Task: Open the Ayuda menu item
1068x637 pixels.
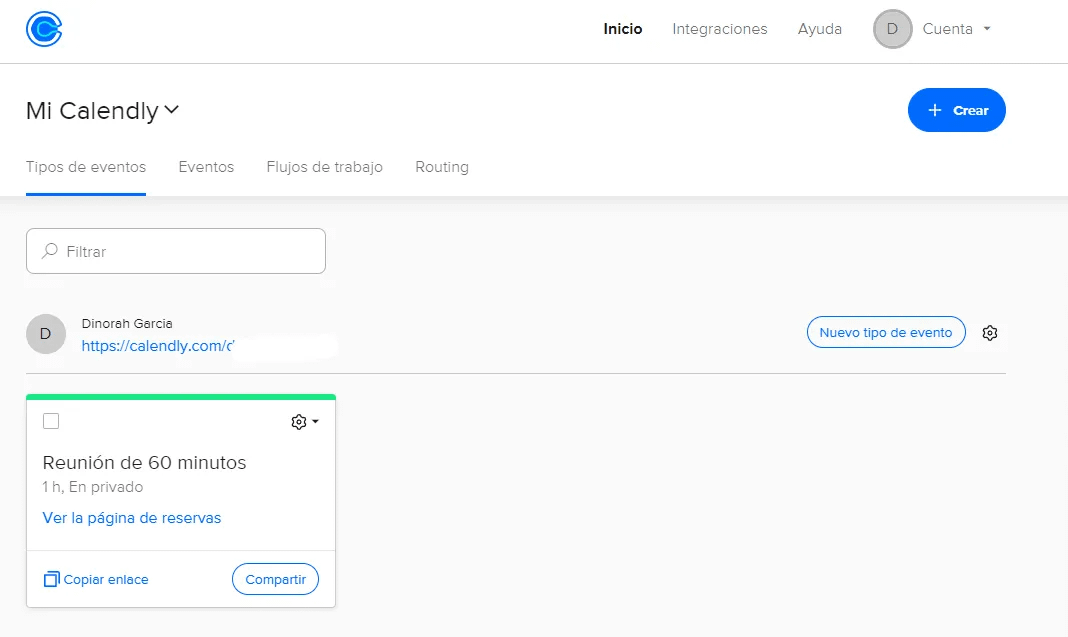Action: pyautogui.click(x=819, y=29)
